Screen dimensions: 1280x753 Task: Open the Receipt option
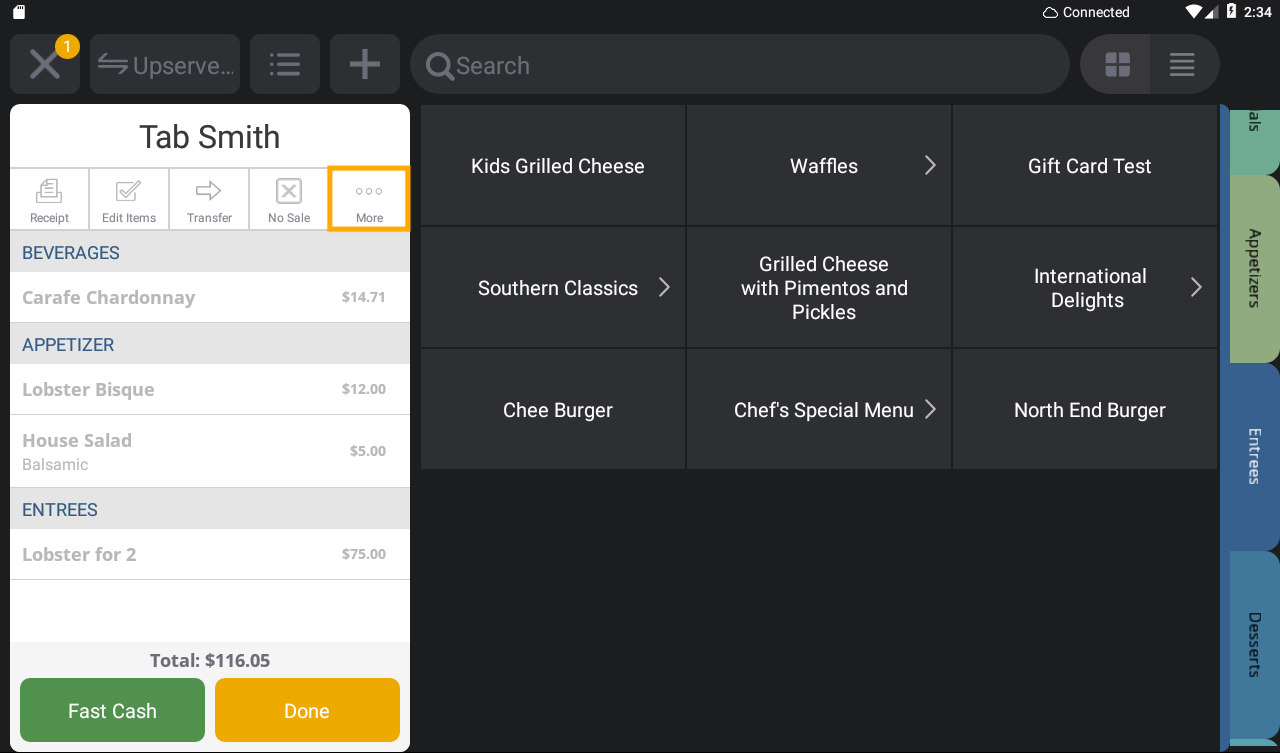[x=49, y=200]
